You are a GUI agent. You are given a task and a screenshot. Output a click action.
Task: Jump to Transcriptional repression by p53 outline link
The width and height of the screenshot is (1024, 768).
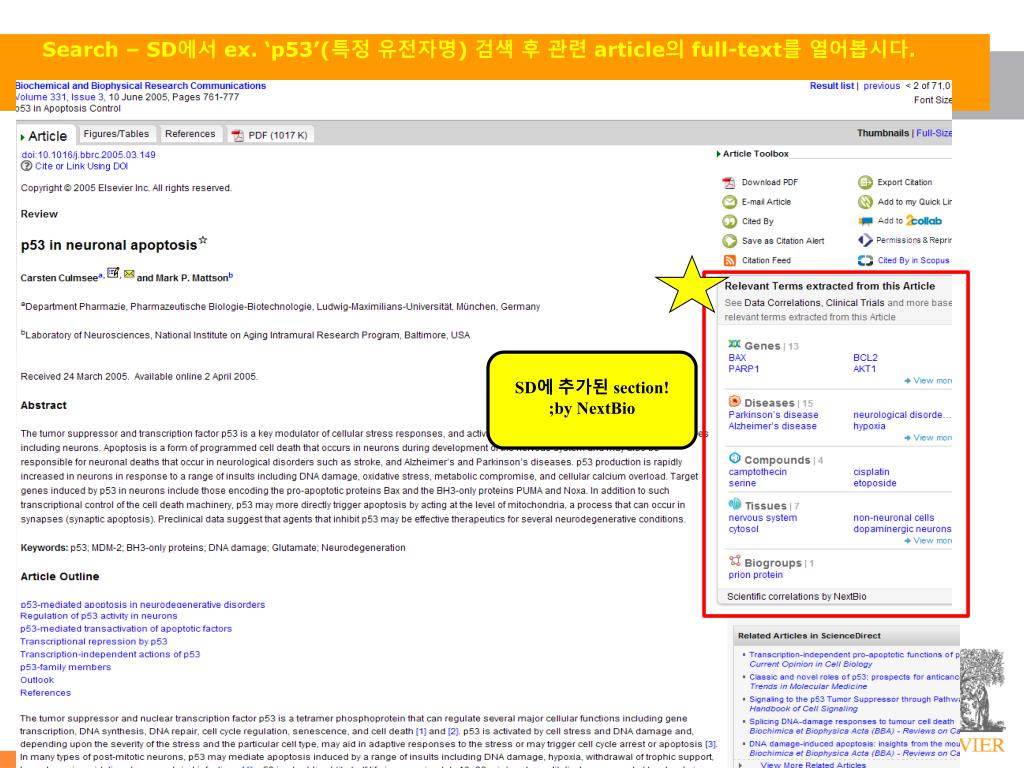pos(93,641)
